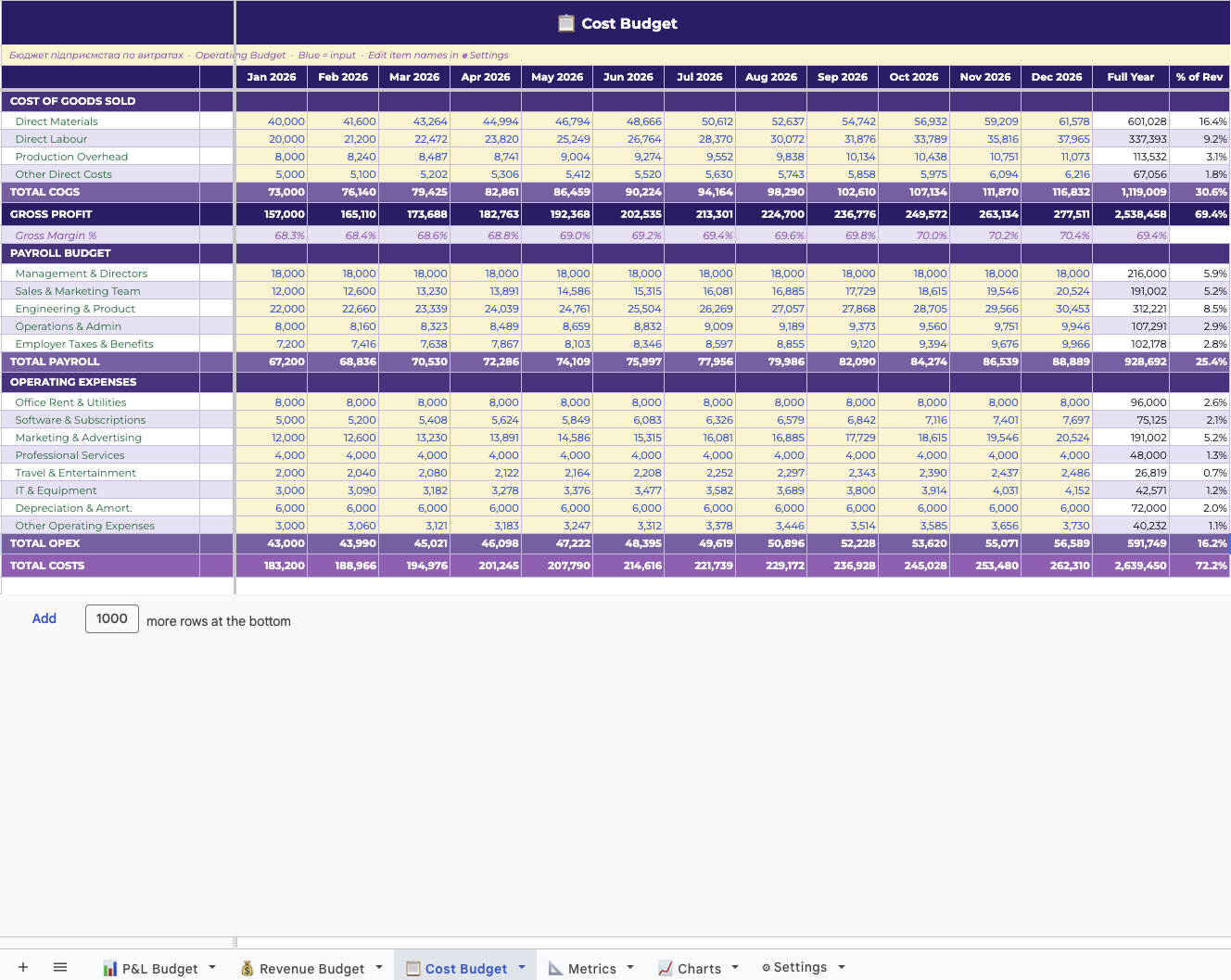Open Cost Budget tab dropdown arrow
This screenshot has height=980, width=1231.
[522, 967]
